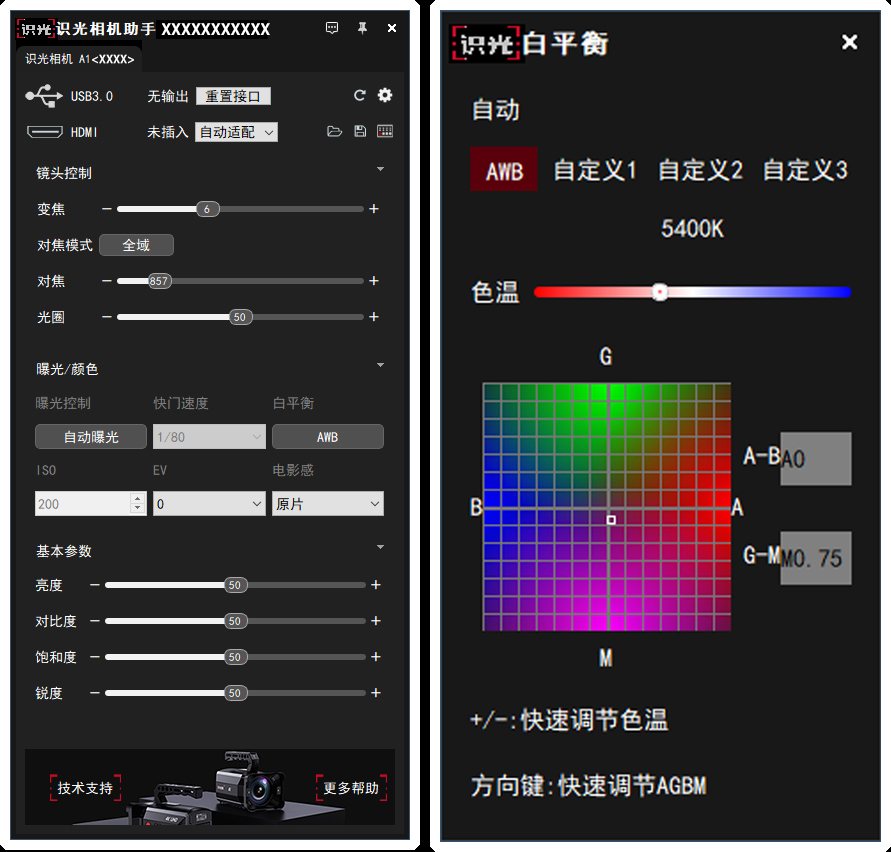Increase 对焦 with the plus button

point(373,281)
